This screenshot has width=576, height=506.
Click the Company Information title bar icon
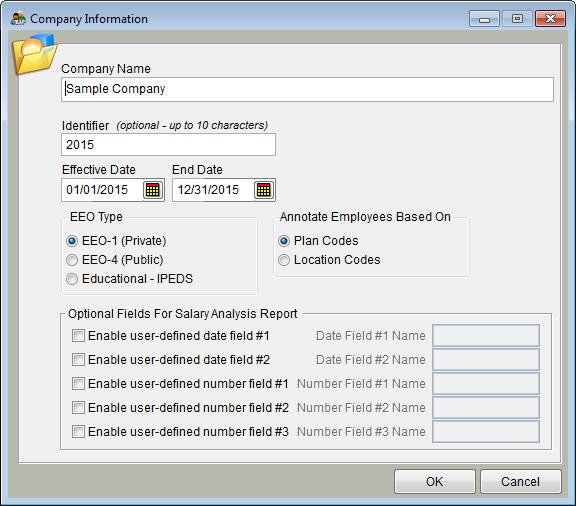tap(18, 19)
